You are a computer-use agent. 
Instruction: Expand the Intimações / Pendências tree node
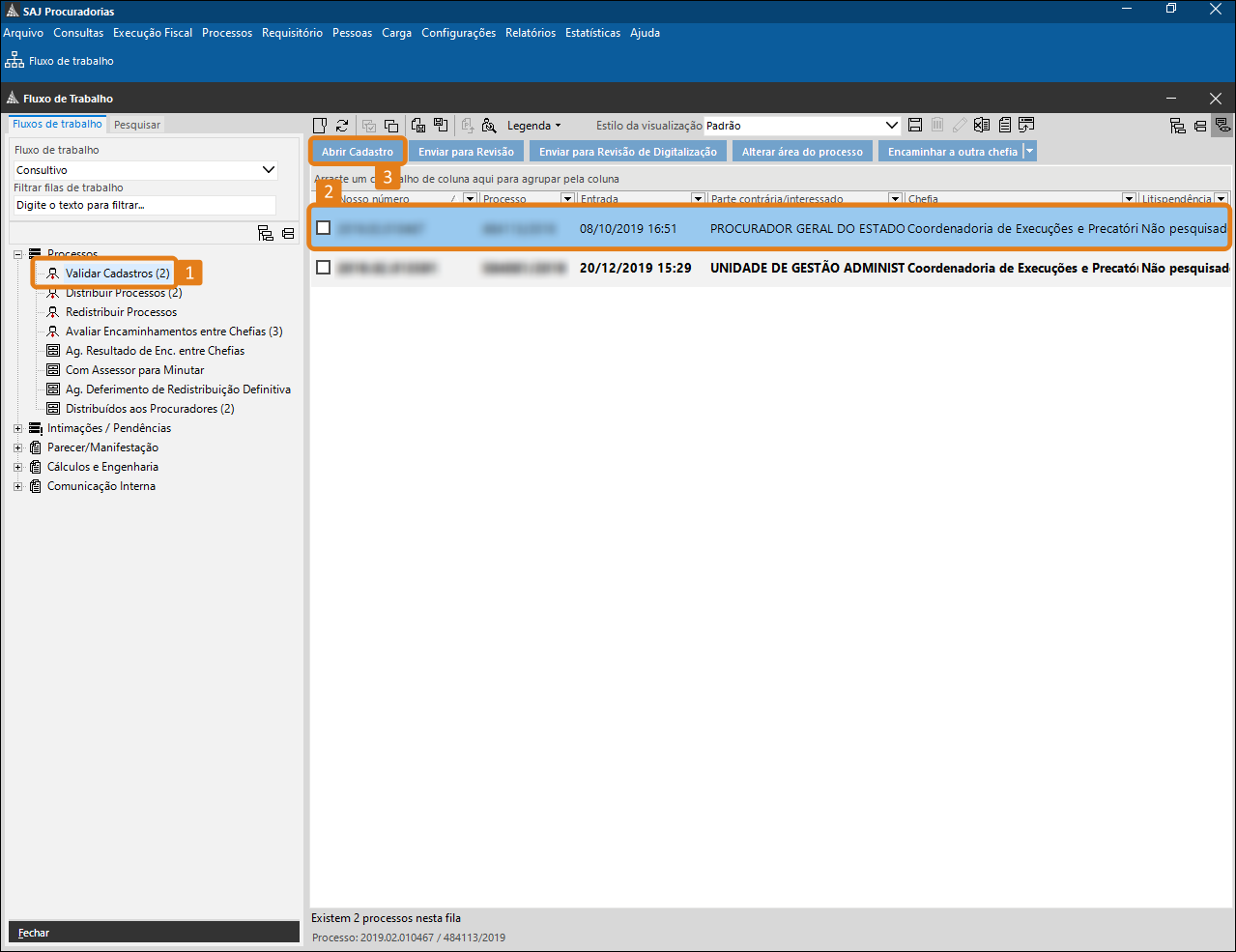click(x=17, y=428)
